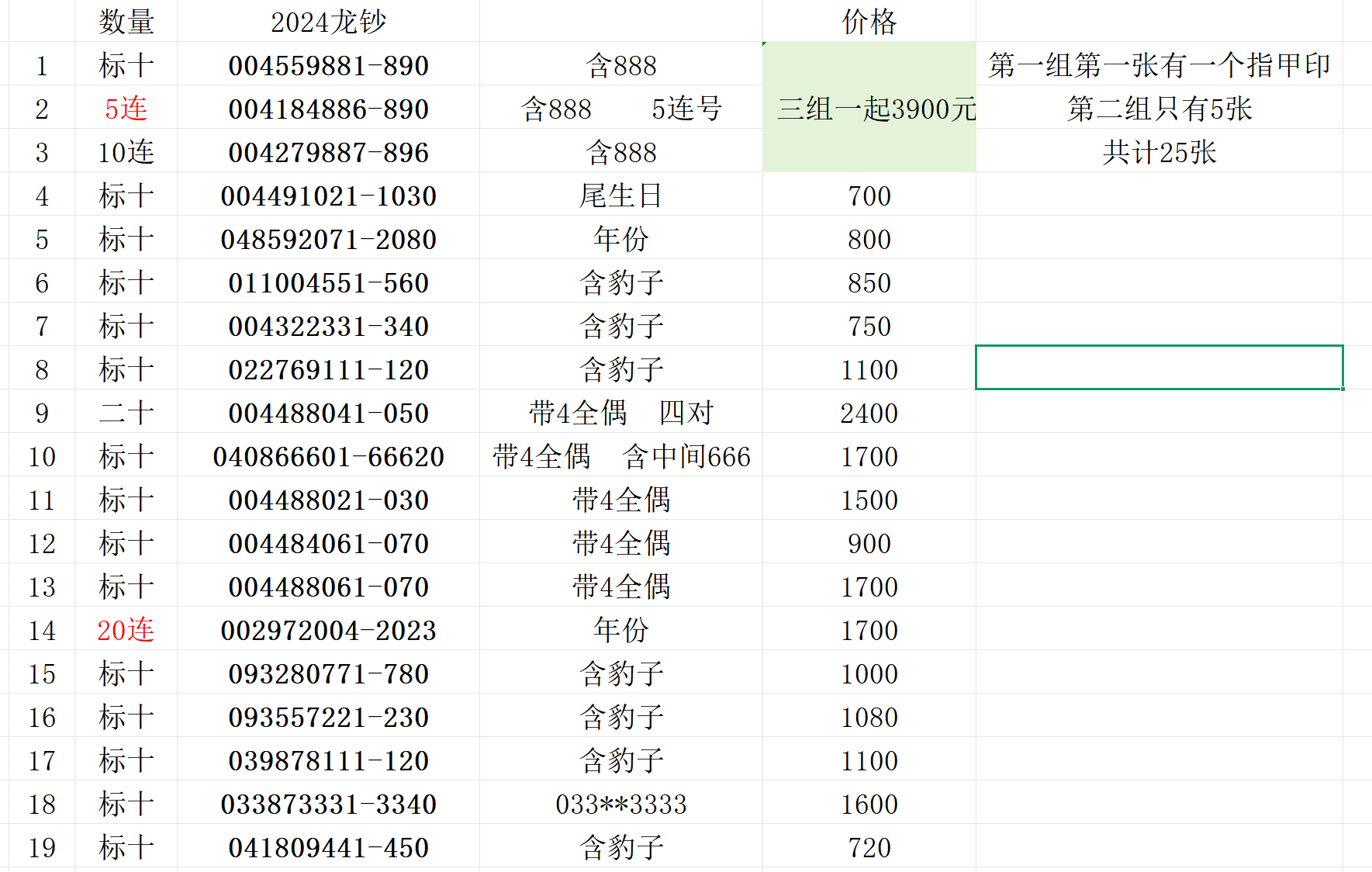The width and height of the screenshot is (1372, 872).
Task: Click price cell 1080
Action: click(x=869, y=717)
